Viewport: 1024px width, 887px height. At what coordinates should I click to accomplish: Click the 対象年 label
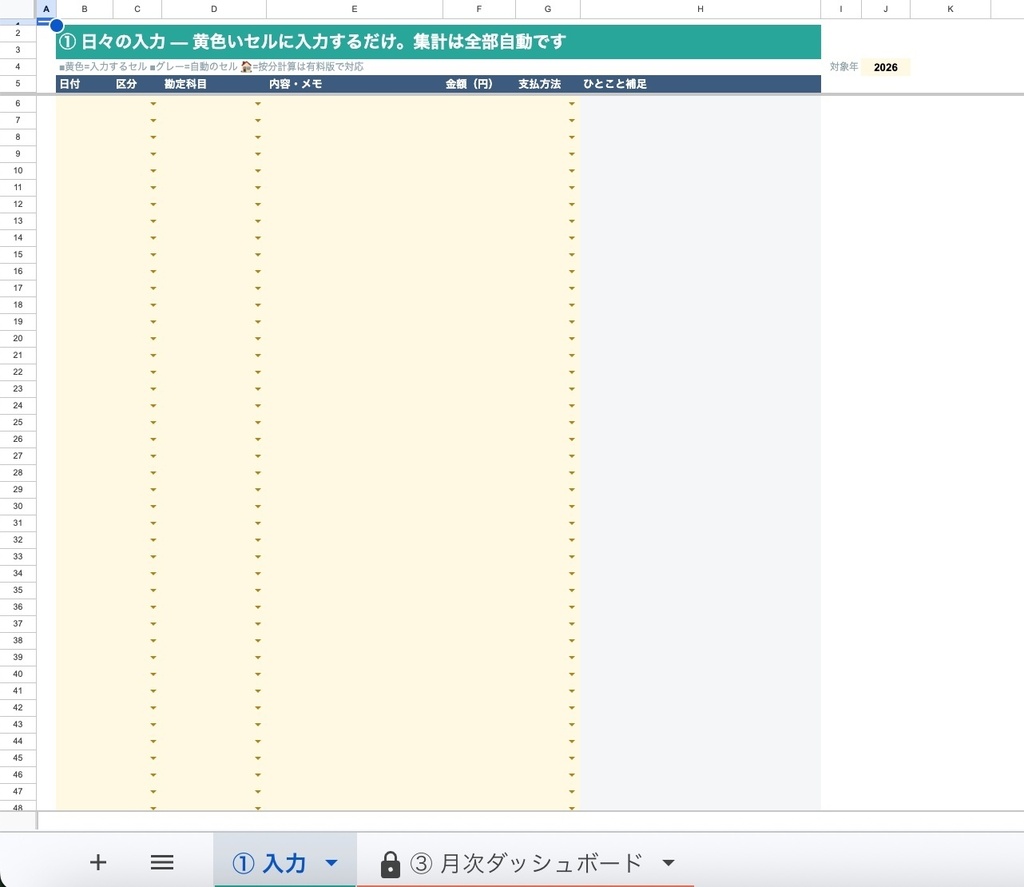pyautogui.click(x=844, y=67)
